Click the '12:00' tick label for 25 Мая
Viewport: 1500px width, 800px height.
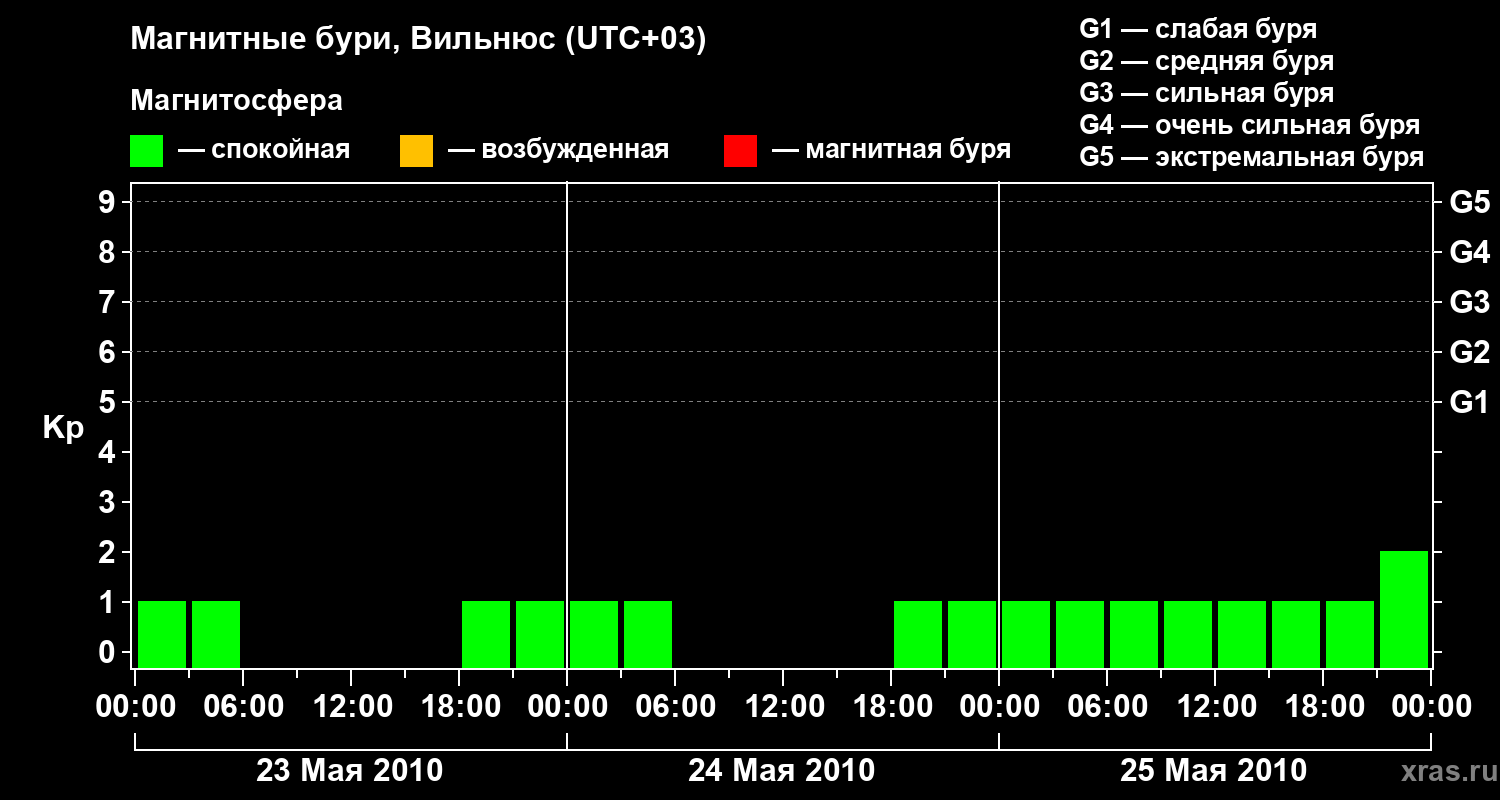click(1215, 706)
